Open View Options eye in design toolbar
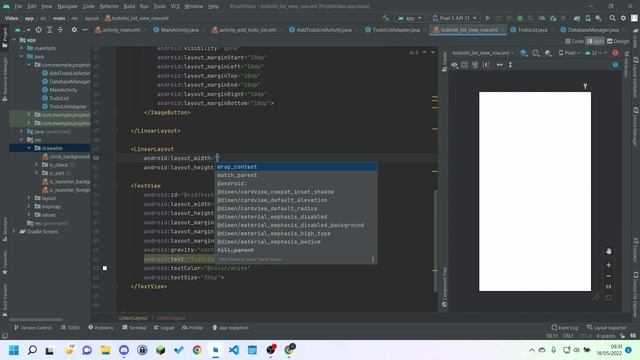 click(454, 65)
